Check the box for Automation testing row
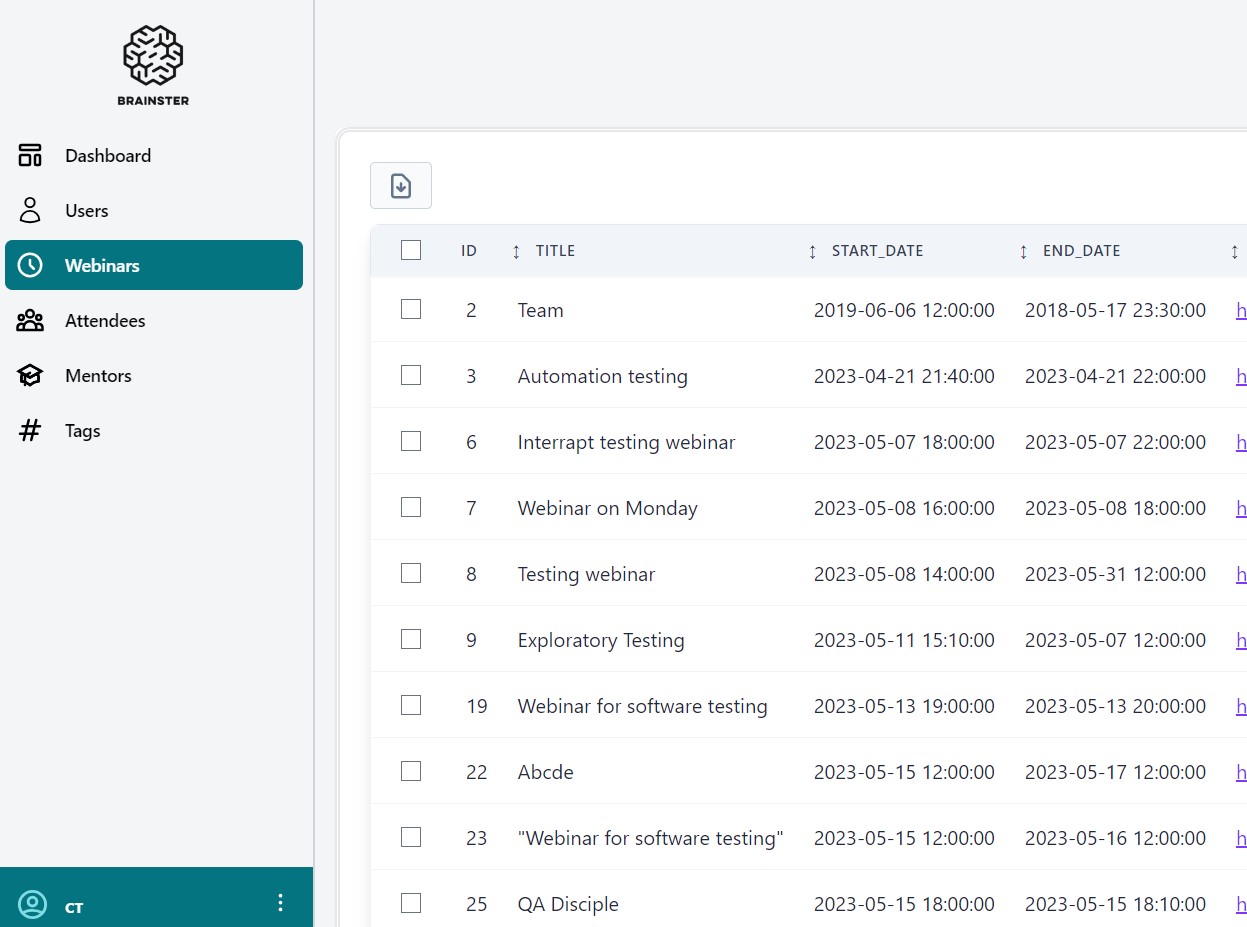The height and width of the screenshot is (927, 1247). (x=411, y=375)
